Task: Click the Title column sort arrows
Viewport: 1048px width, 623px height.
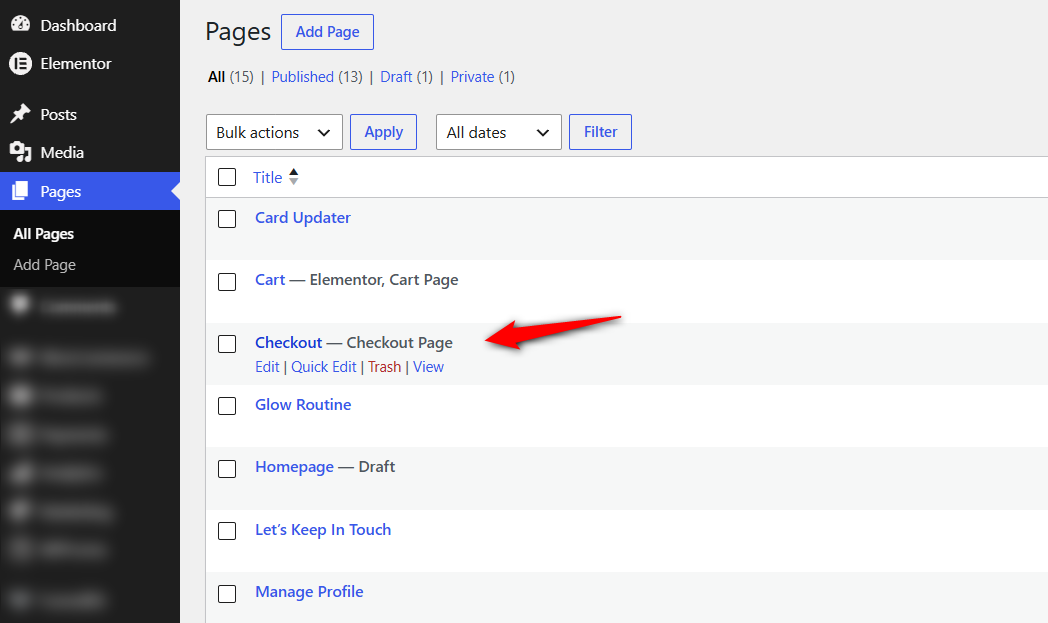Action: [293, 177]
